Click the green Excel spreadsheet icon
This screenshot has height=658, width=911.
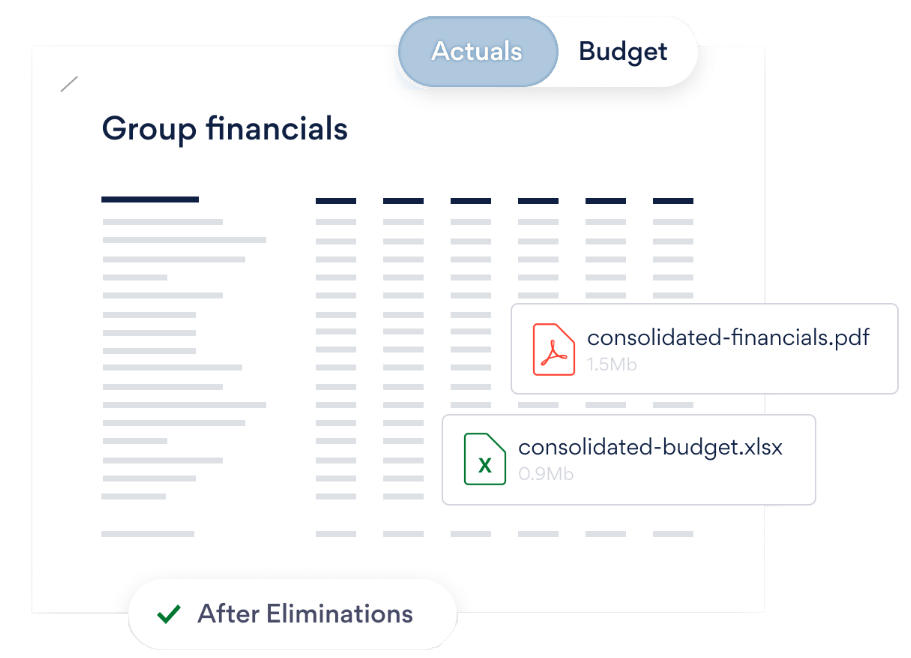485,459
